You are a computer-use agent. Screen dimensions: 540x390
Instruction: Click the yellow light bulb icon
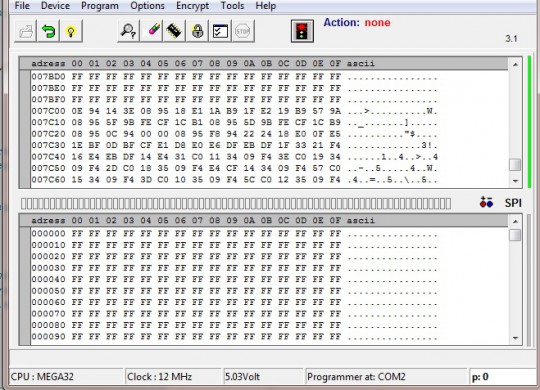[x=71, y=31]
